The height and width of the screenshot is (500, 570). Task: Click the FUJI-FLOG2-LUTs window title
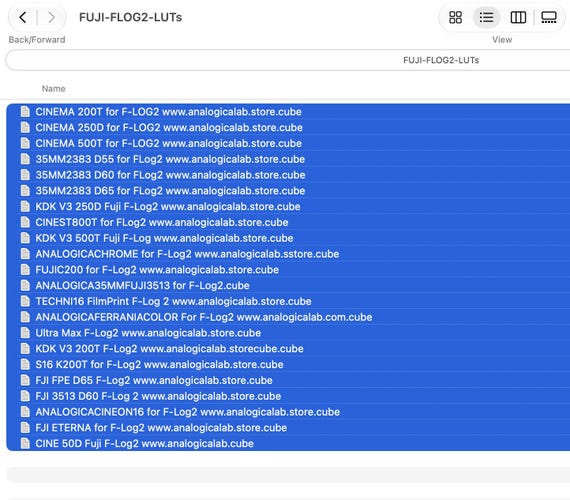tap(131, 17)
